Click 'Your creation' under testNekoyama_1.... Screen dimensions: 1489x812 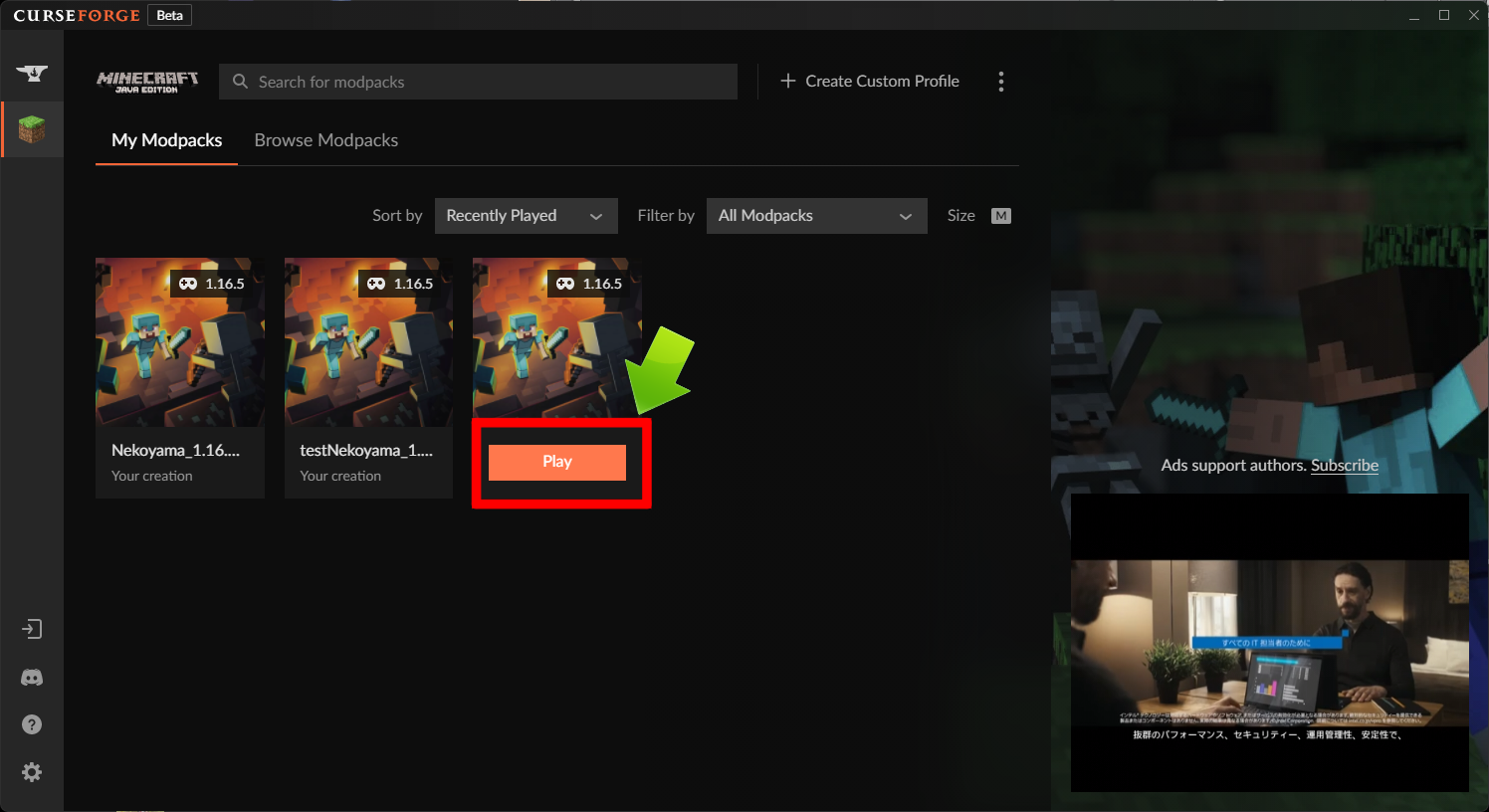[x=340, y=476]
